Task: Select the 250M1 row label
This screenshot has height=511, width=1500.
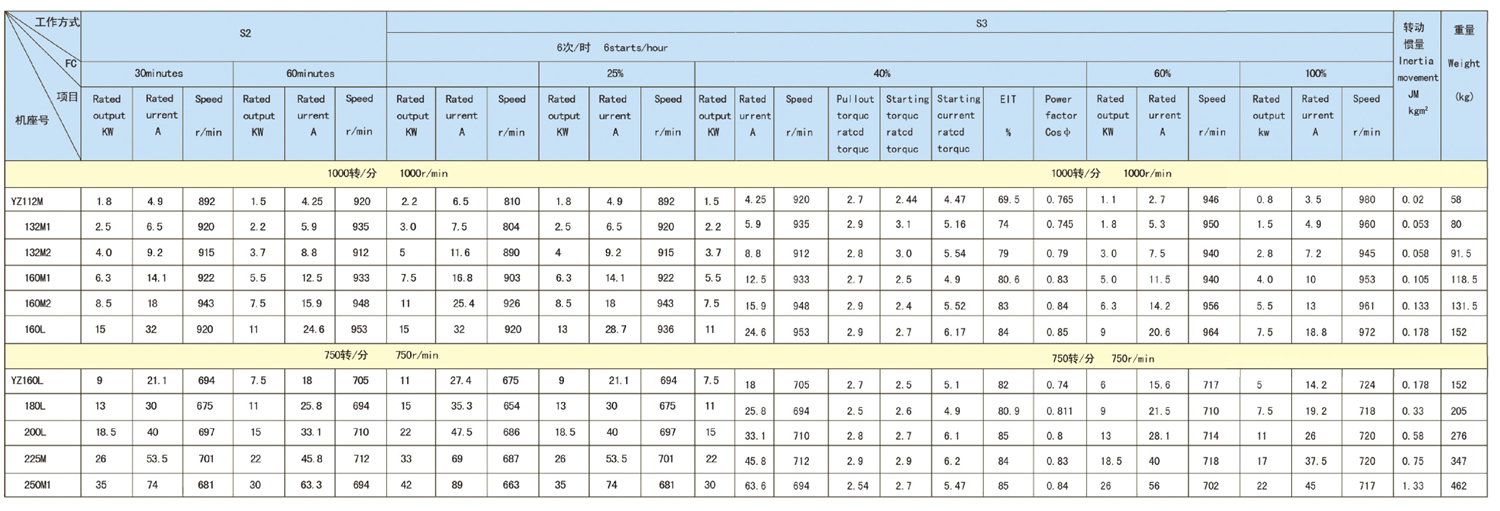Action: (42, 484)
